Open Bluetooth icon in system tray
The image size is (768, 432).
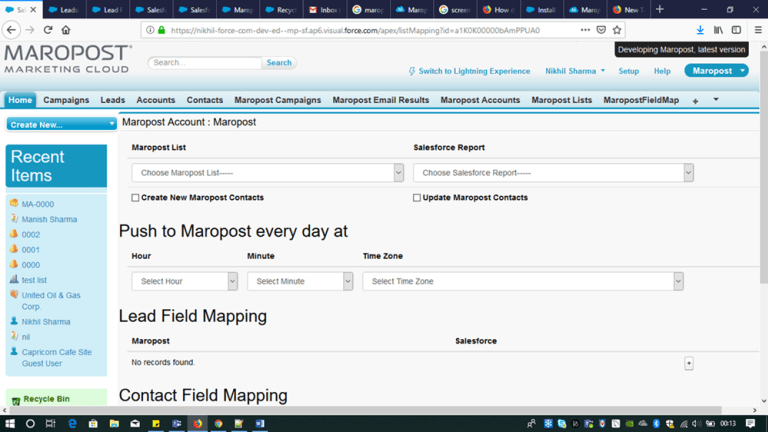[656, 423]
